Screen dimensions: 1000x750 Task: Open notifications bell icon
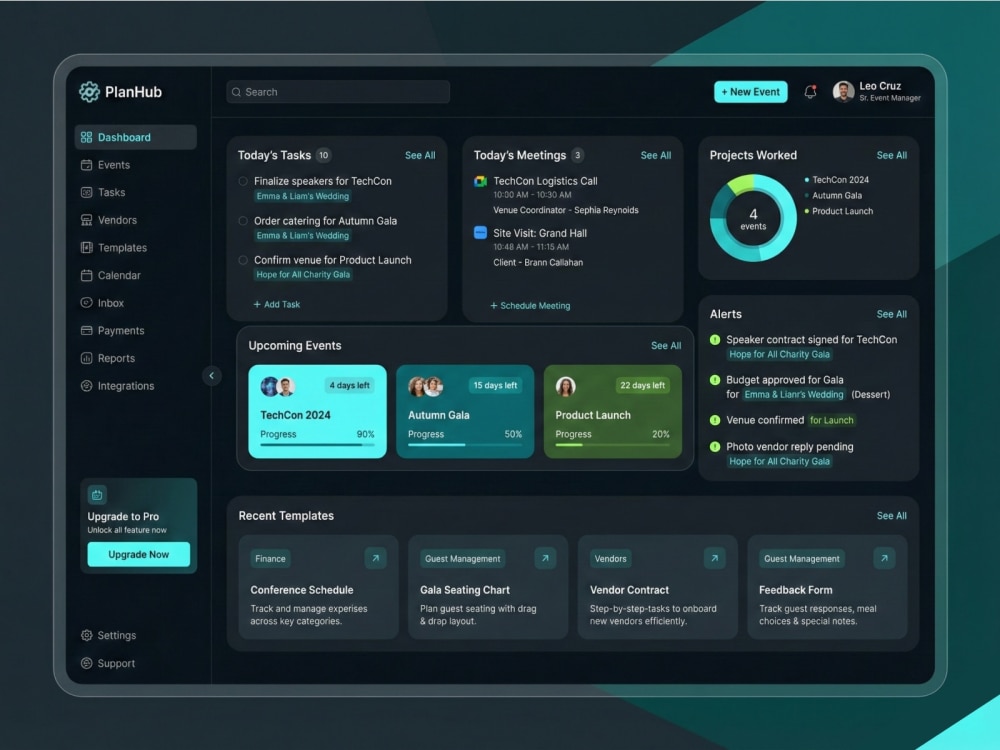click(x=811, y=92)
